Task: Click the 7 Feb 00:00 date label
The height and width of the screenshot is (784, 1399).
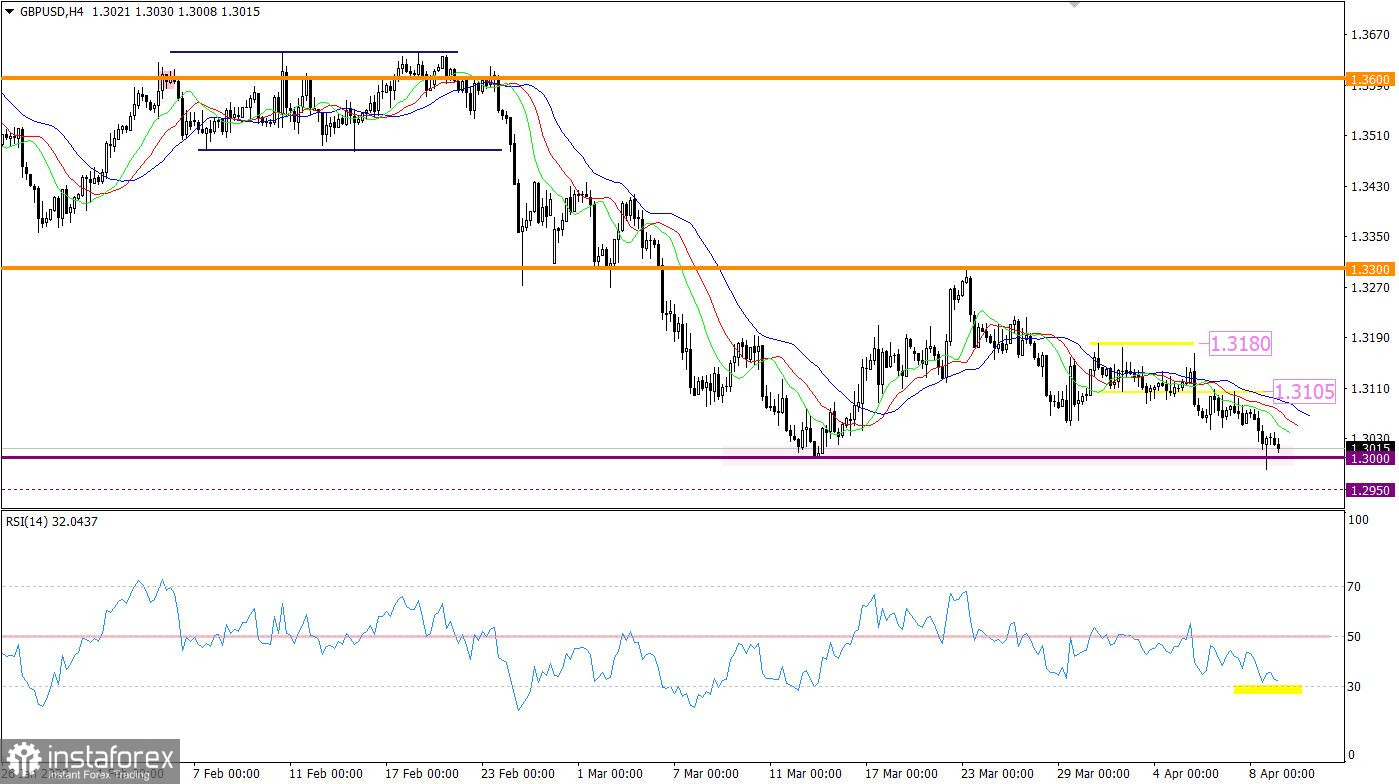Action: (x=226, y=773)
